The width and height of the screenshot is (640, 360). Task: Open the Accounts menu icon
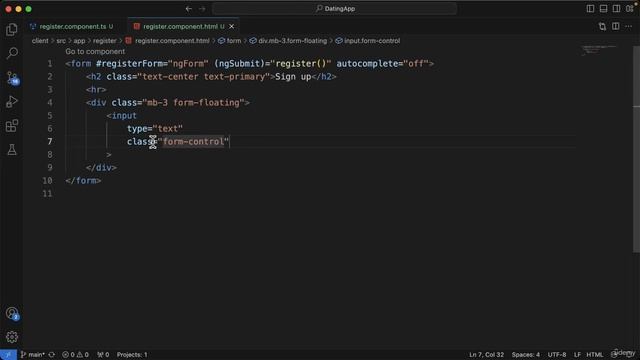(12, 313)
